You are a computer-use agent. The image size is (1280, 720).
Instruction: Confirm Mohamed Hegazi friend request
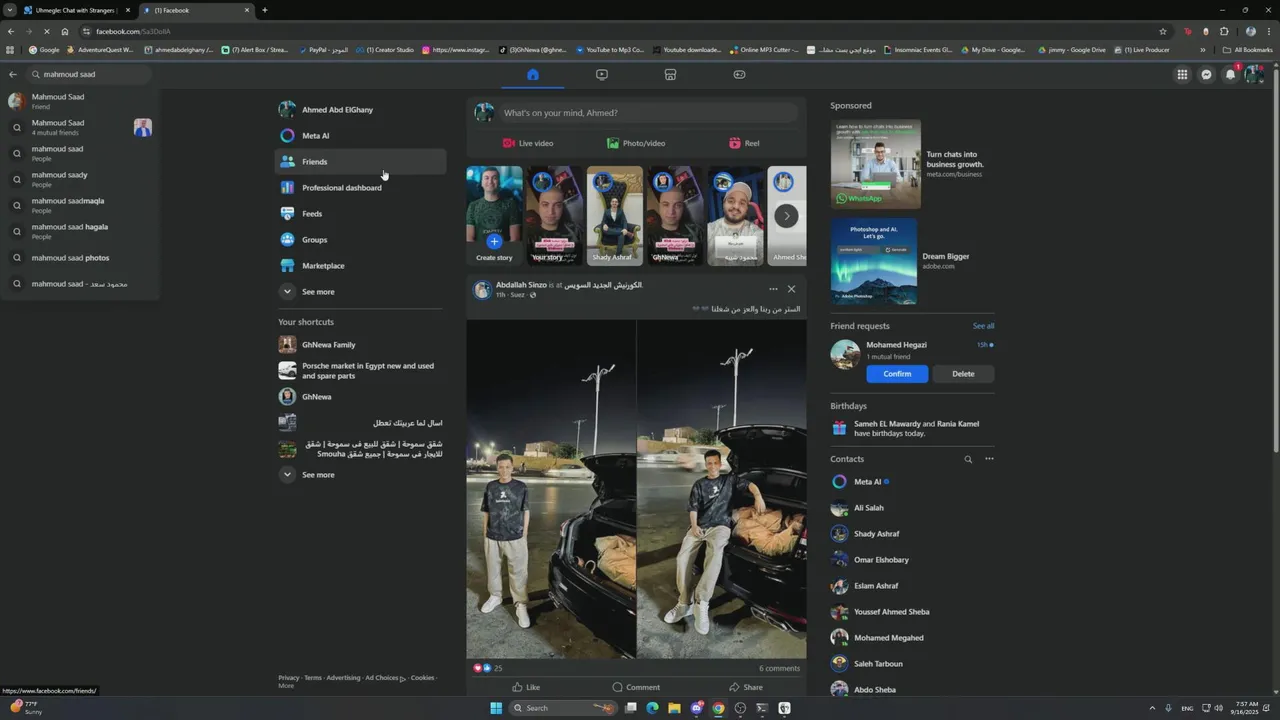(x=897, y=374)
